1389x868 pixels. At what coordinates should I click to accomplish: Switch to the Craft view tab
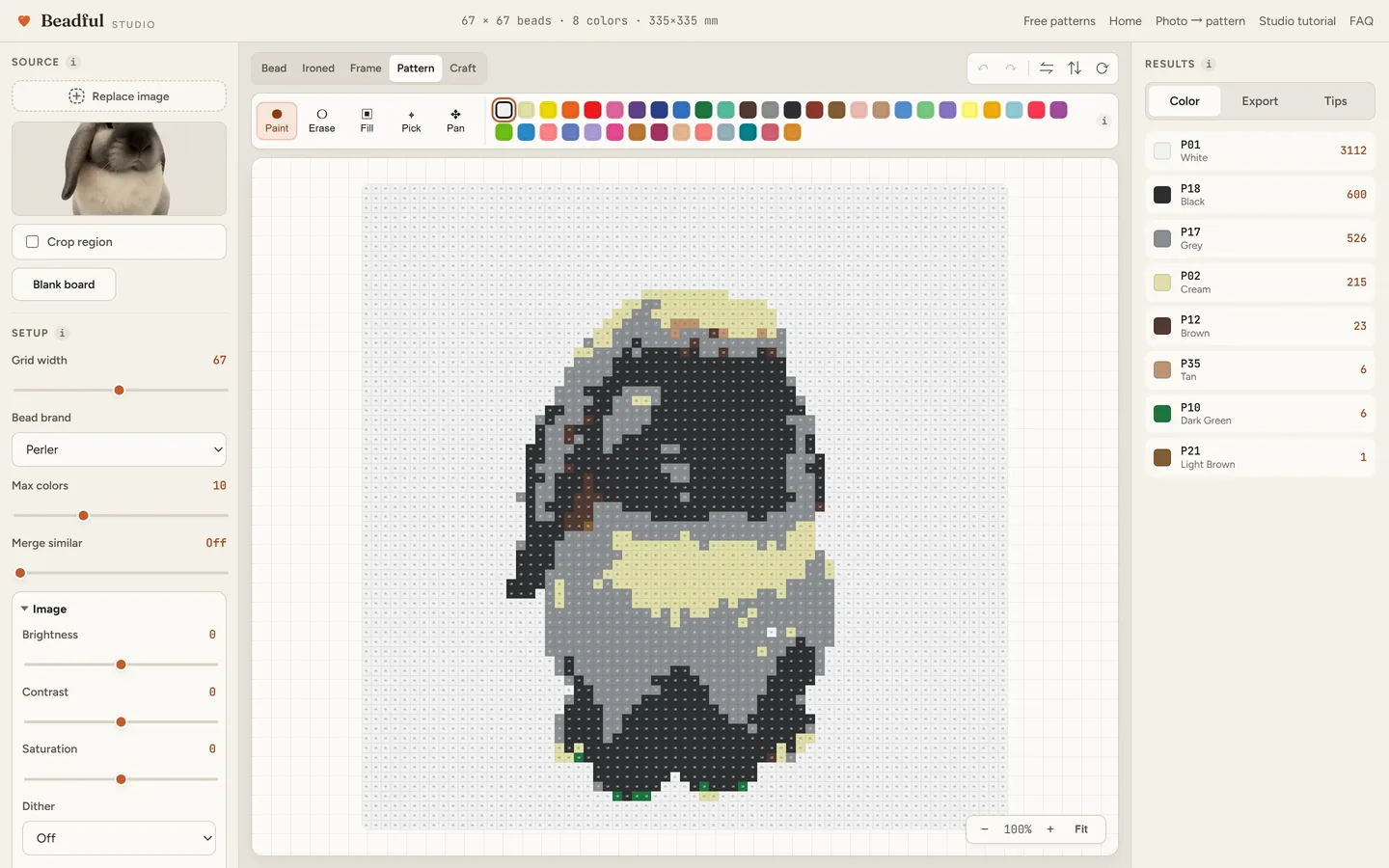point(463,68)
